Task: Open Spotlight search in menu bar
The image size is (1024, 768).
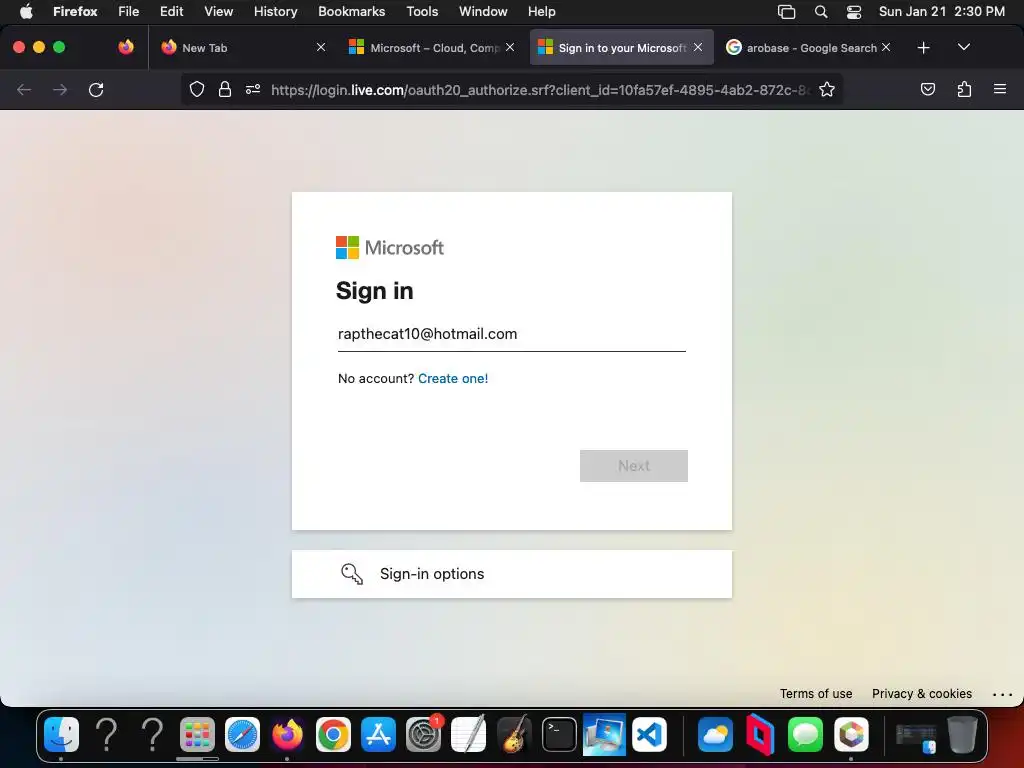Action: (x=821, y=12)
